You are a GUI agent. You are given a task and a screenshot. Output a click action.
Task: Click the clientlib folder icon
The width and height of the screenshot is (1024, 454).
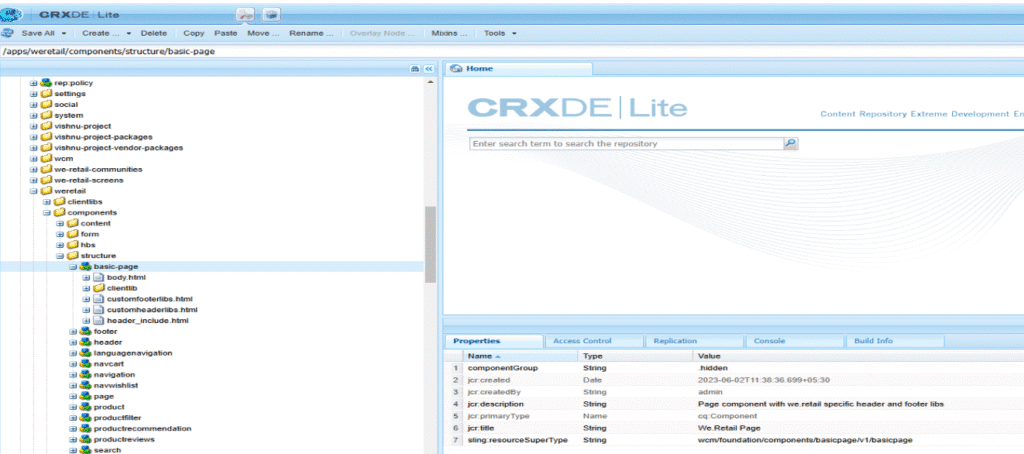pos(98,288)
